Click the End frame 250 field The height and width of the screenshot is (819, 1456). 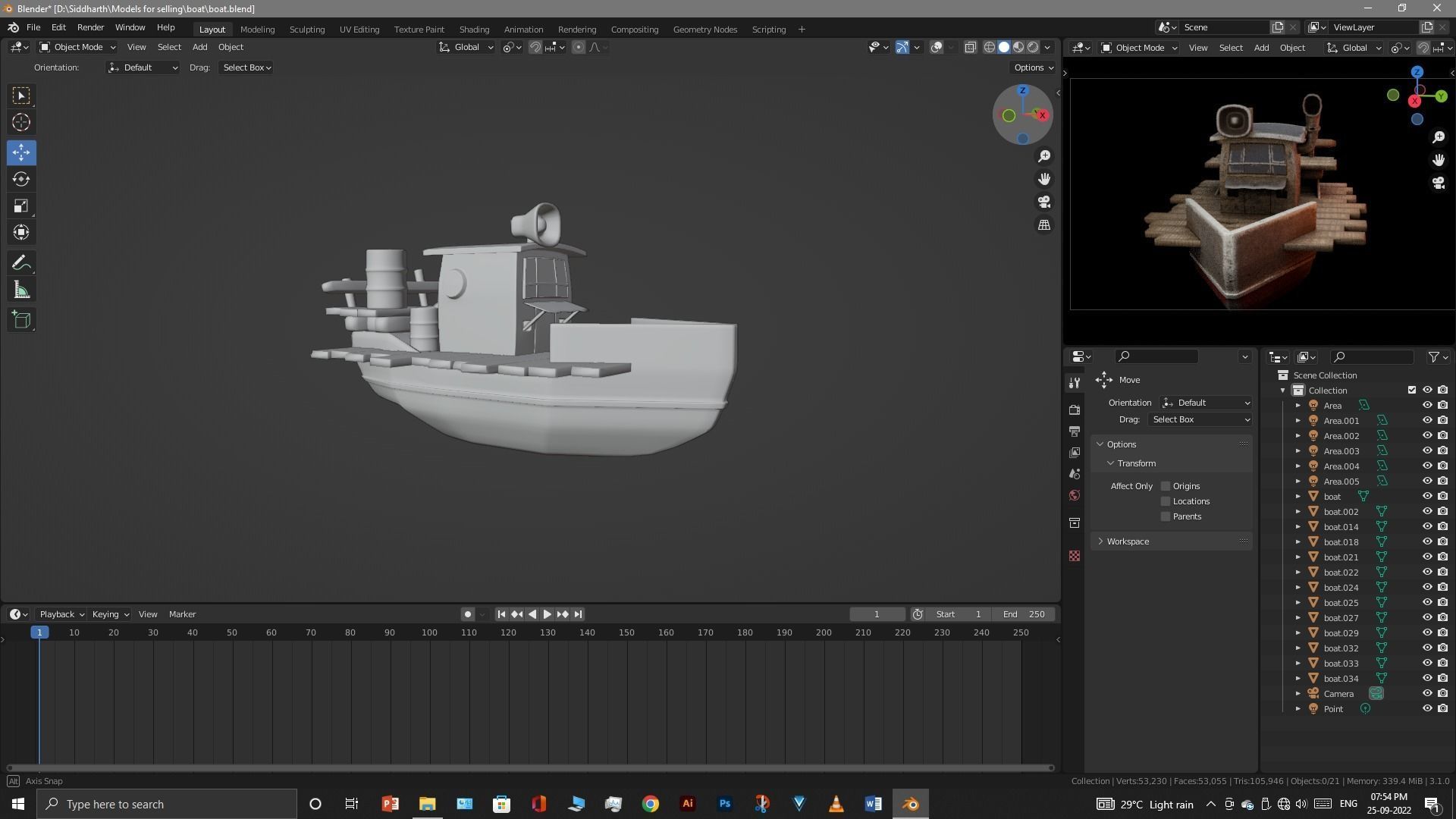coord(1025,614)
